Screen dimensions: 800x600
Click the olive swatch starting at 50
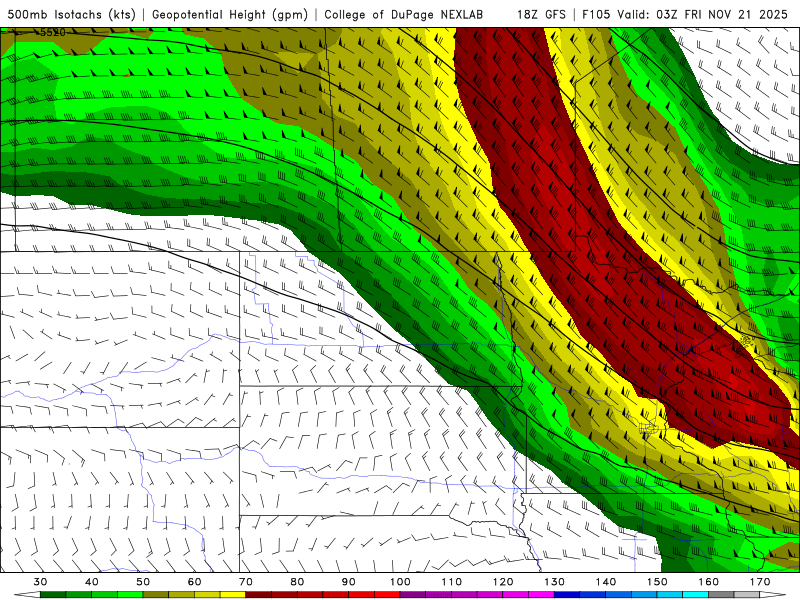156,594
